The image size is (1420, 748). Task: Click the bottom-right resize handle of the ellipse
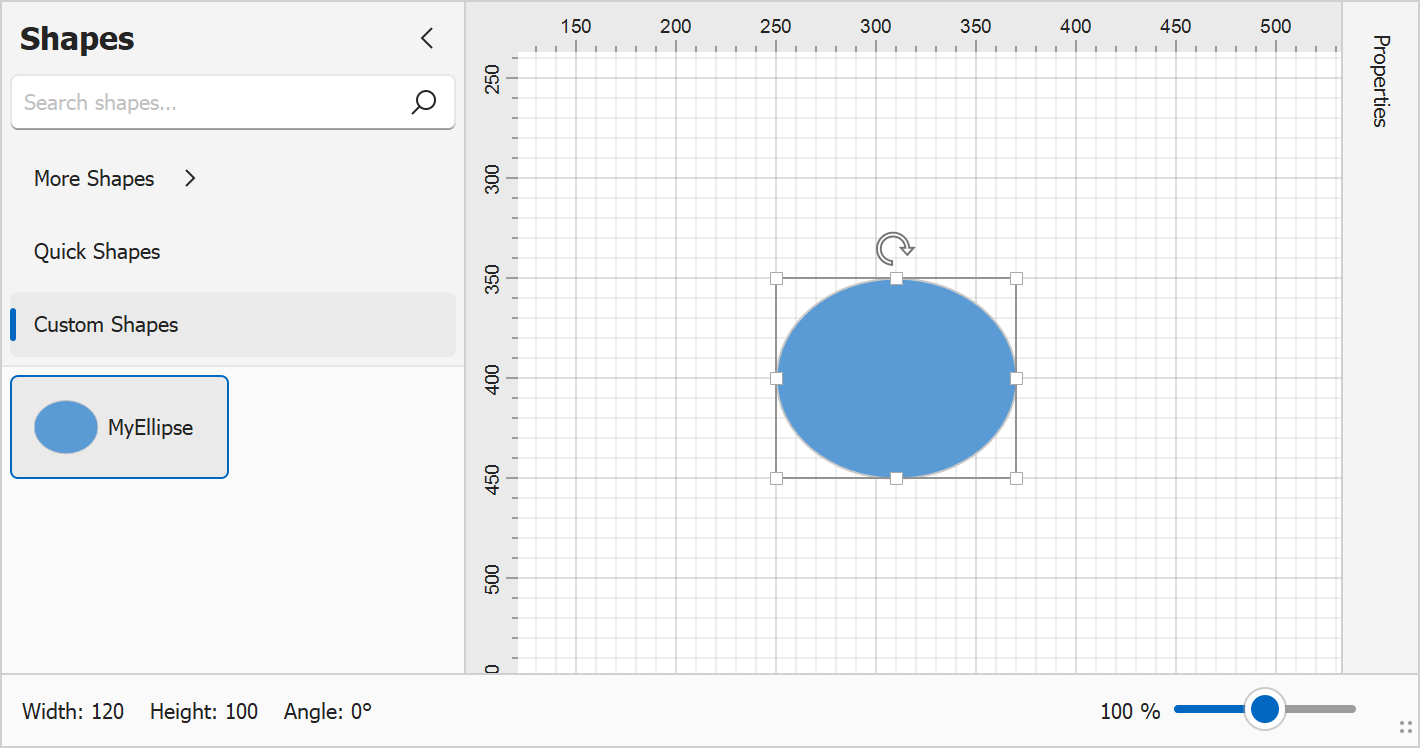pyautogui.click(x=1016, y=478)
